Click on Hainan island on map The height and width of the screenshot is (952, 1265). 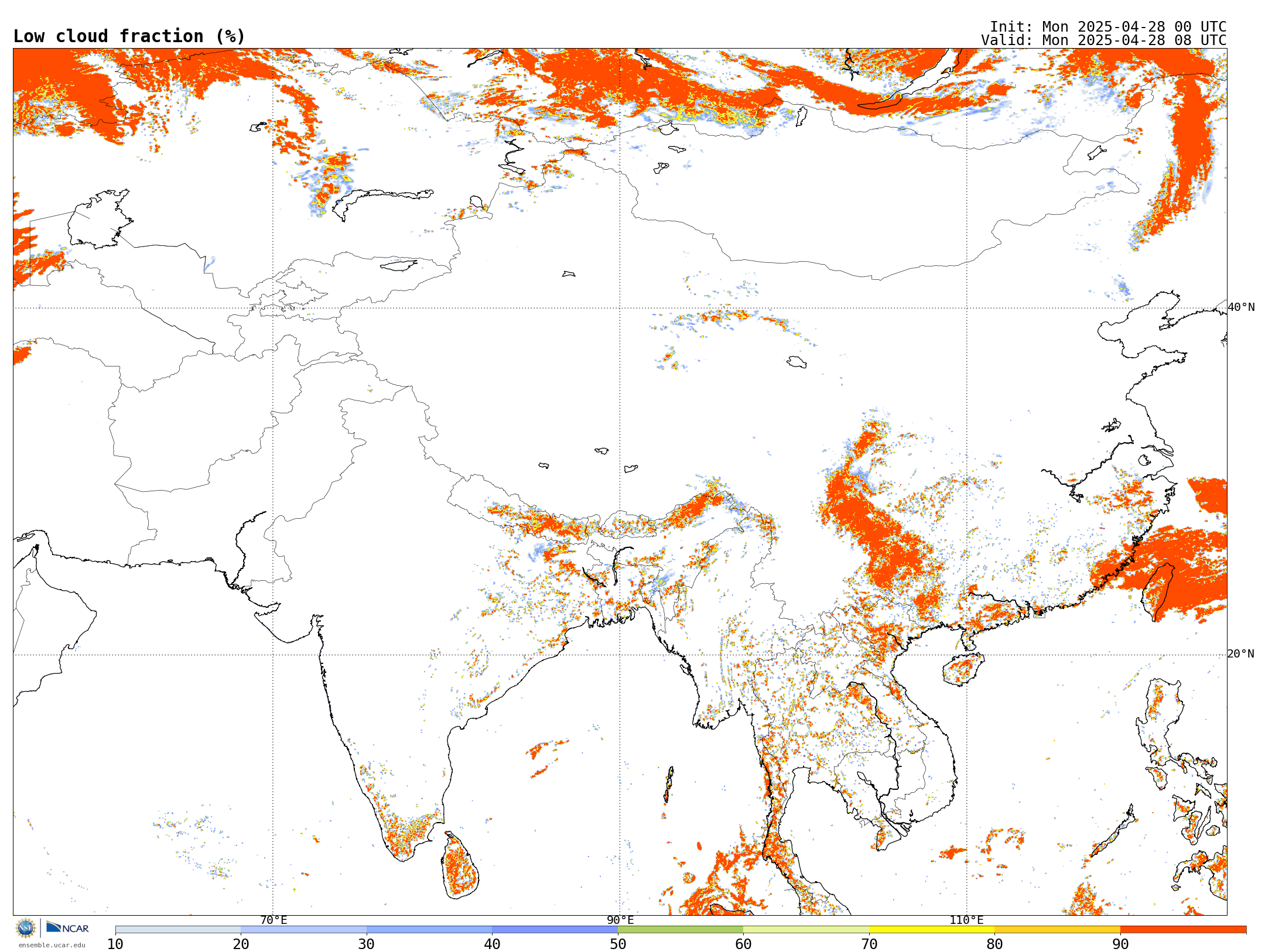(963, 669)
